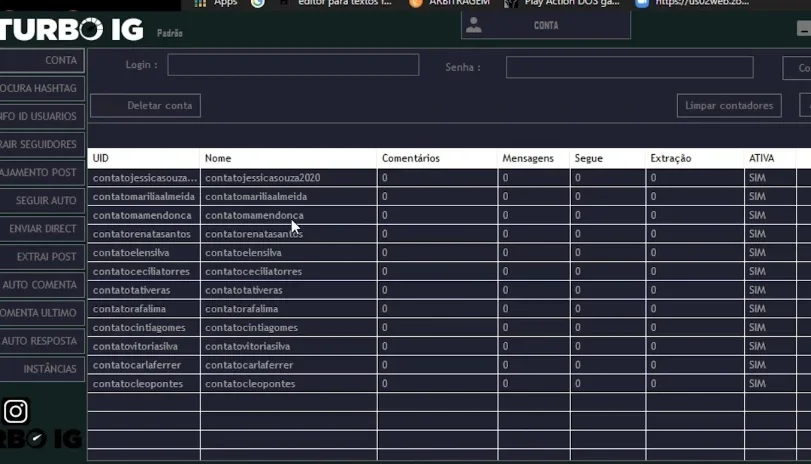Click the Limpar contadores button
This screenshot has height=464, width=811.
coord(729,106)
